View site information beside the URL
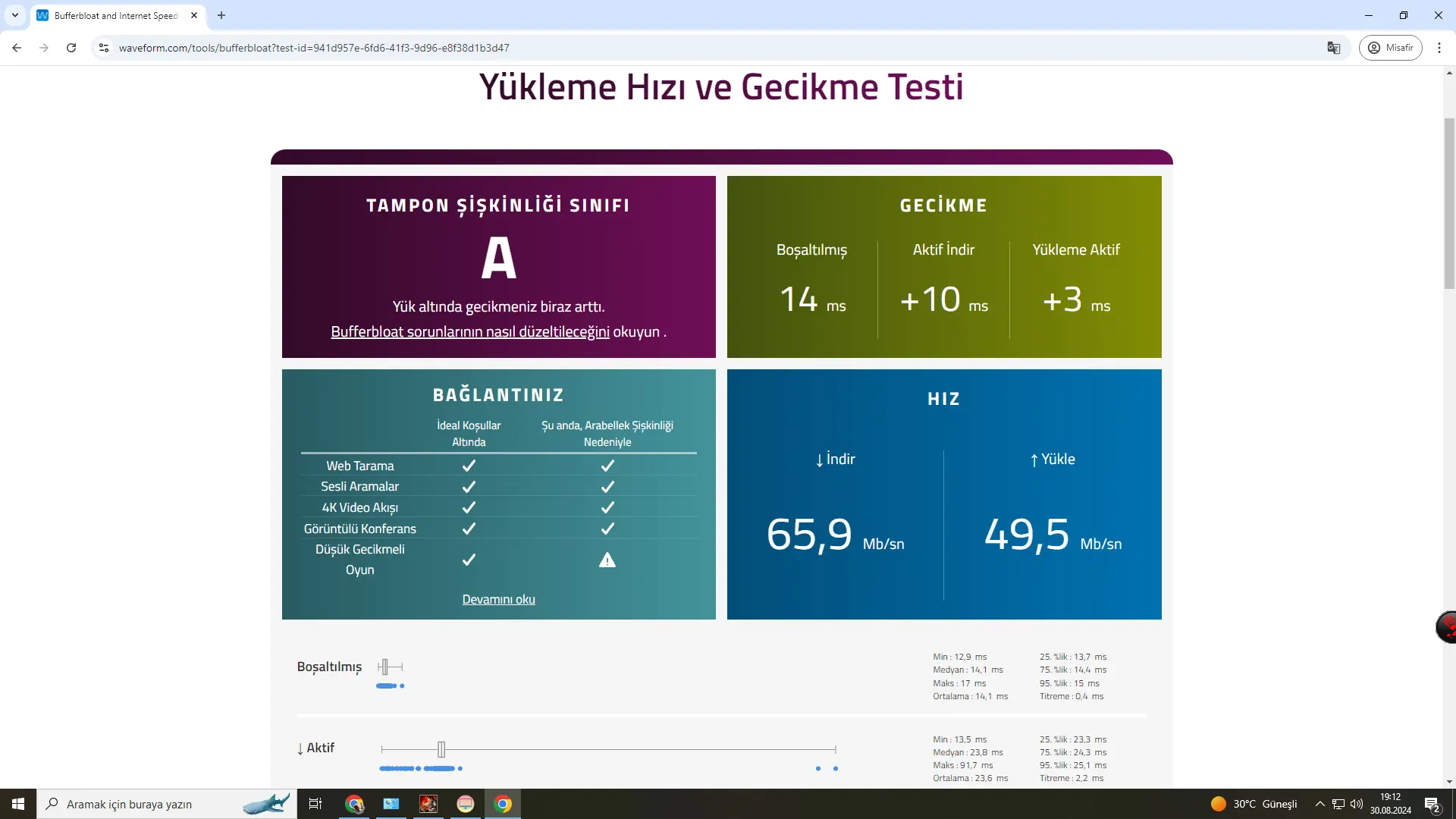The height and width of the screenshot is (819, 1456). [x=104, y=48]
